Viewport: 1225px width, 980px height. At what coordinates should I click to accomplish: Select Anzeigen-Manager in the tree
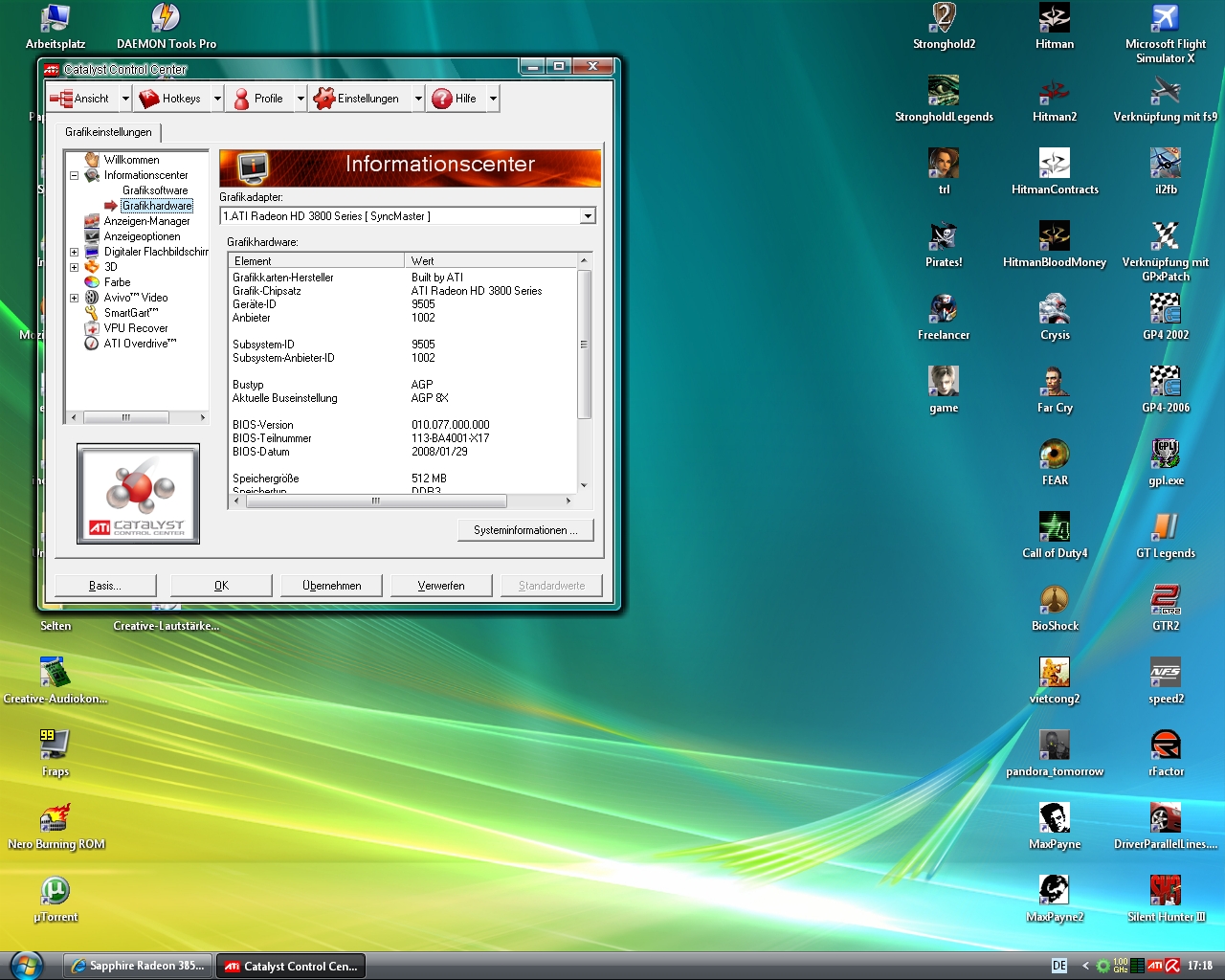pos(146,221)
